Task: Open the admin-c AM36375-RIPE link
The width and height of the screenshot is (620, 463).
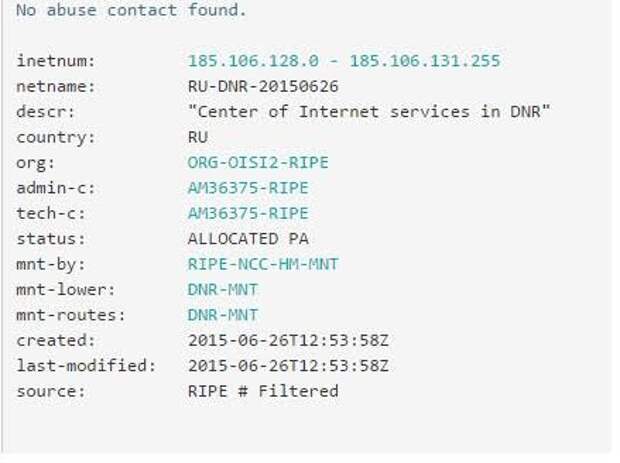Action: coord(248,188)
